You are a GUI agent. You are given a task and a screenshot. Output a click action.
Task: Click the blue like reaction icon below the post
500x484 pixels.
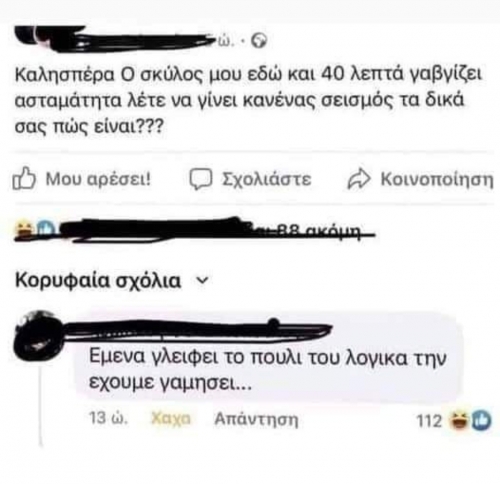43,229
